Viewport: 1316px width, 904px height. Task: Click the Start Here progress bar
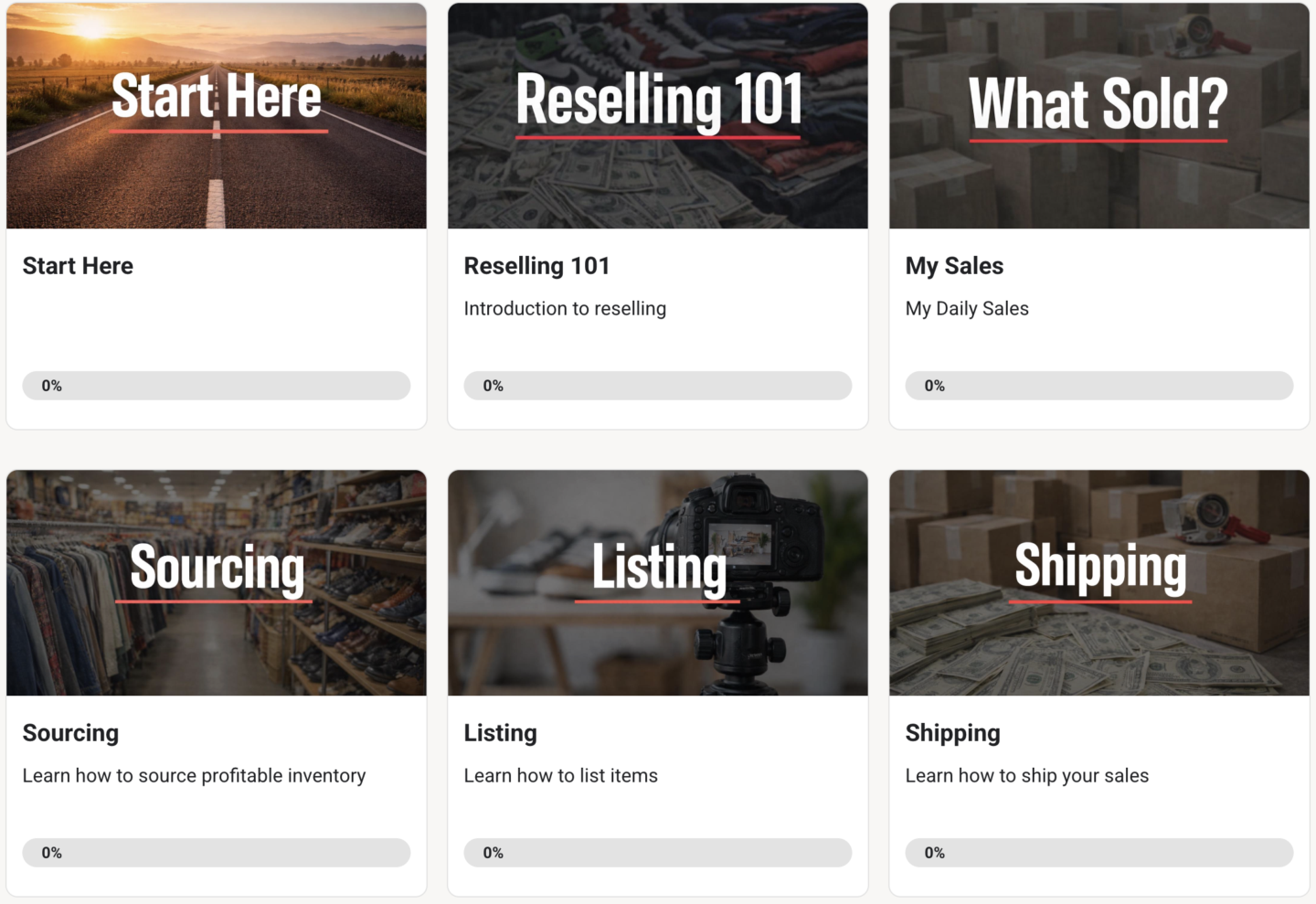217,386
